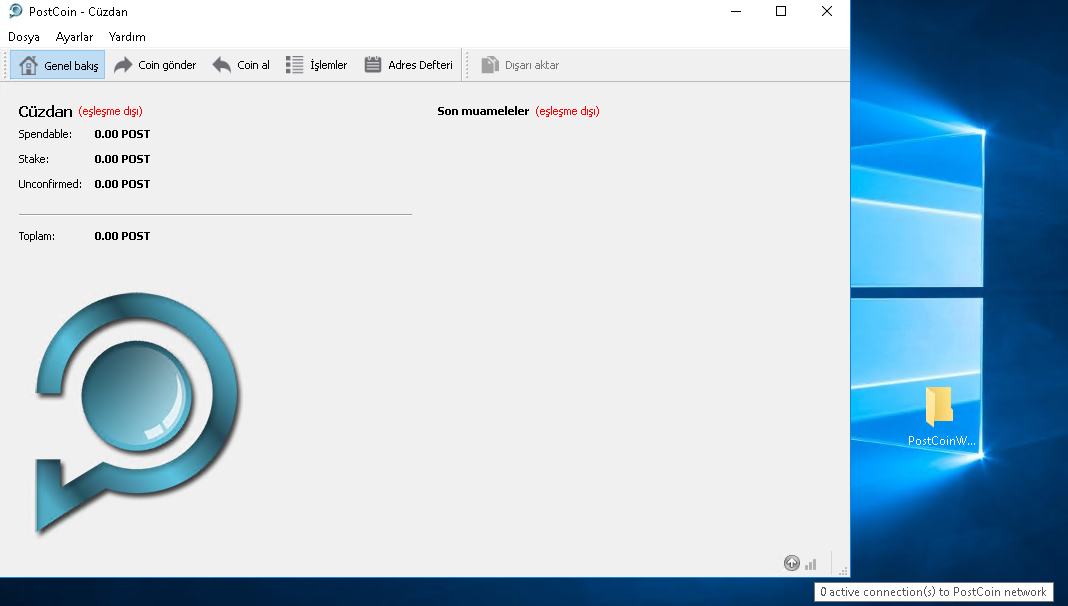1068x606 pixels.
Task: Click the Unconfirmed: label
Action: pyautogui.click(x=50, y=184)
